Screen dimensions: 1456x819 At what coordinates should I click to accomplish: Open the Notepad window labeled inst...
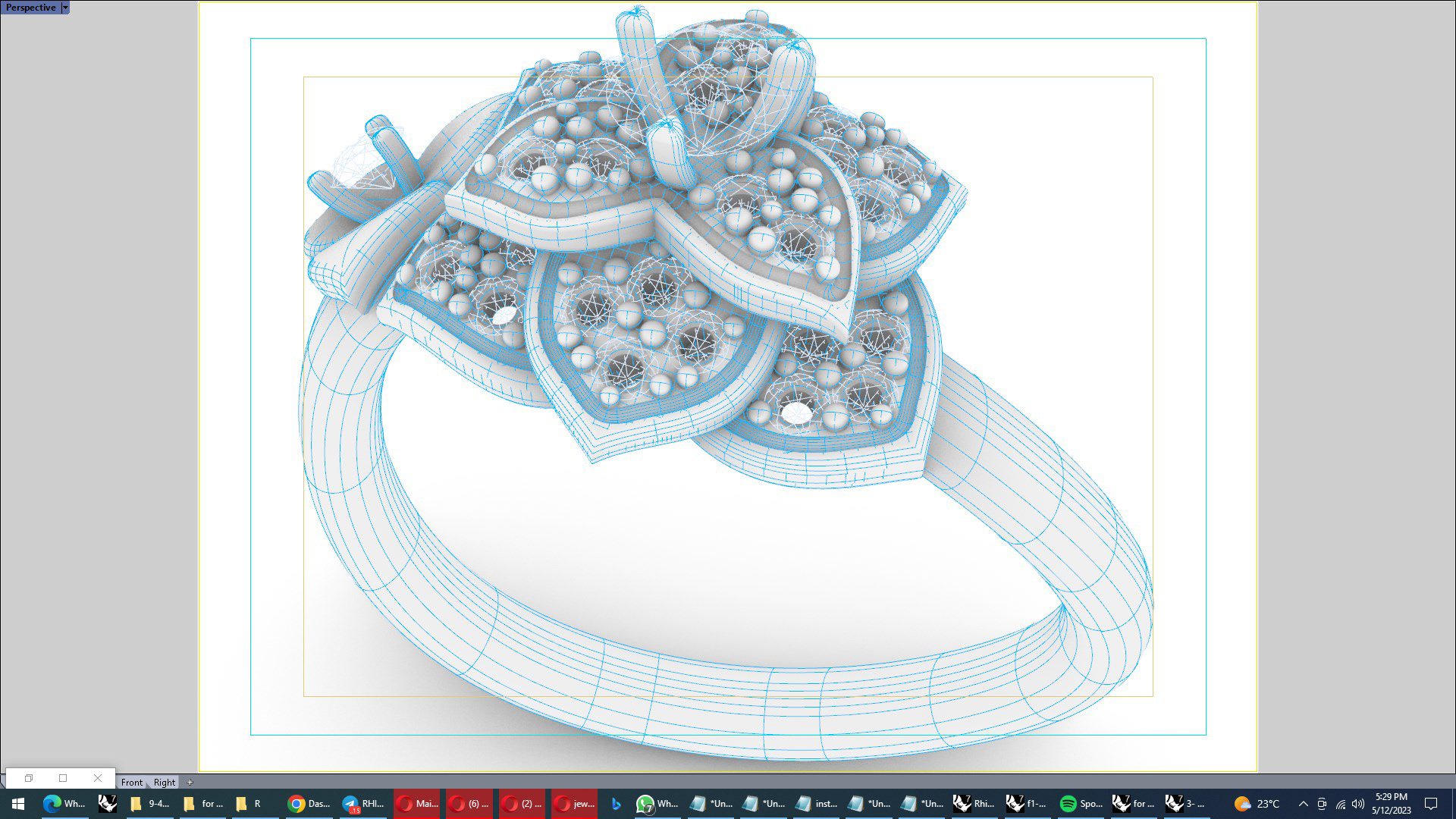815,804
